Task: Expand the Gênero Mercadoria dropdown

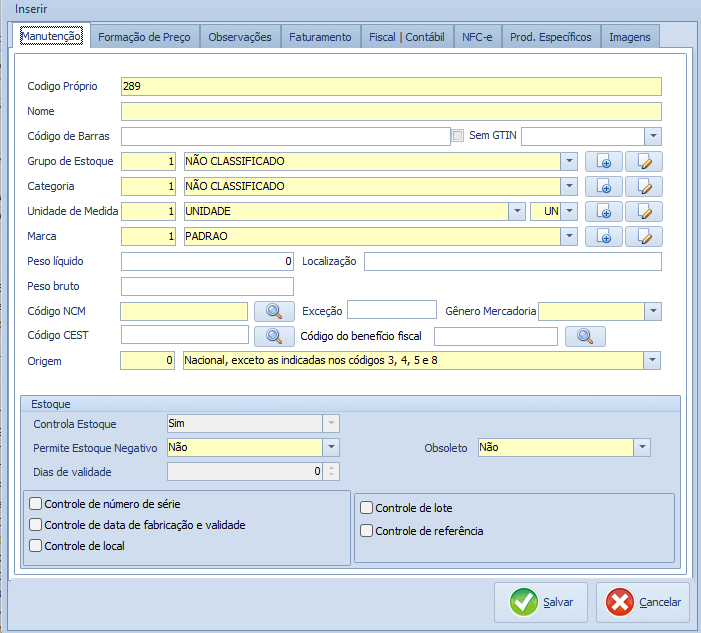Action: pos(652,311)
